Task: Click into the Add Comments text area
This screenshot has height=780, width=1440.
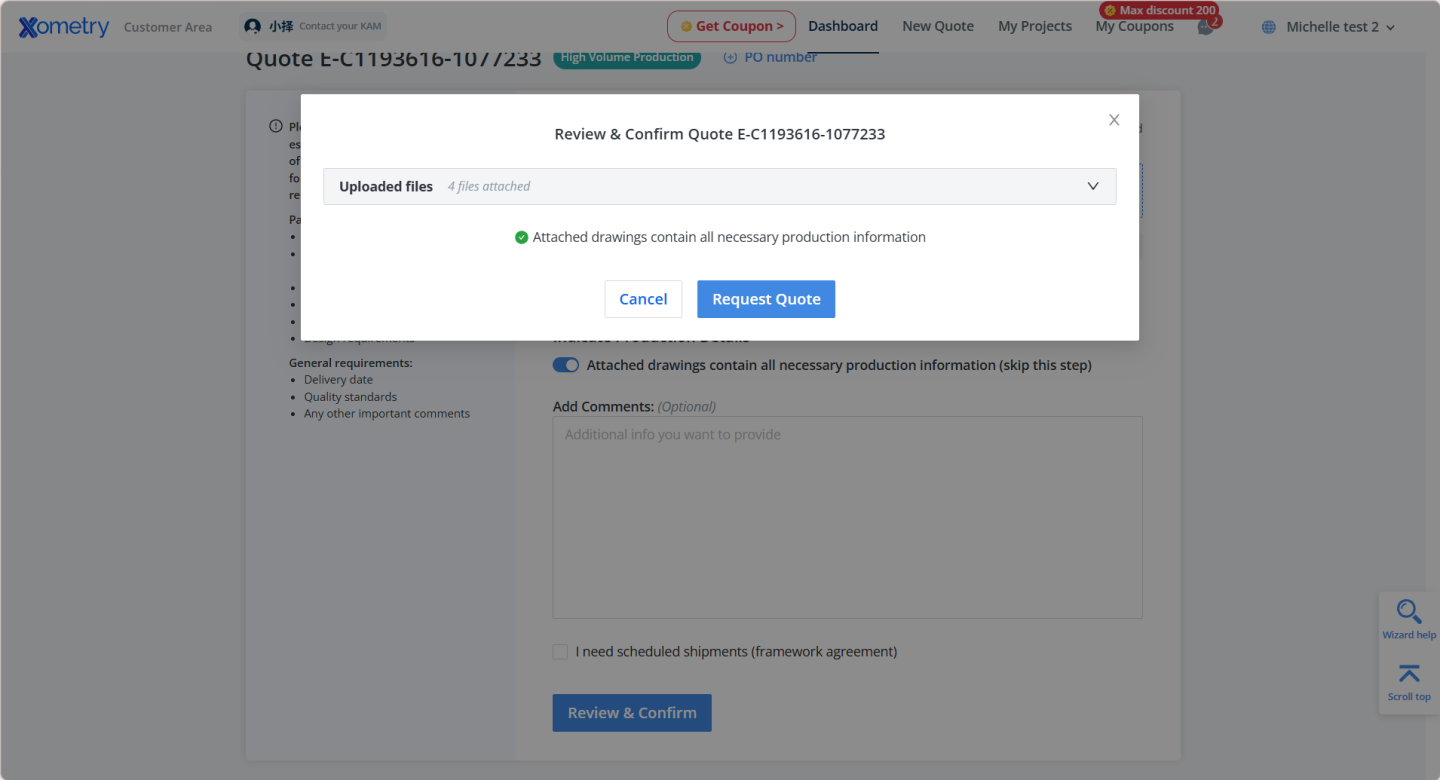Action: pos(847,517)
